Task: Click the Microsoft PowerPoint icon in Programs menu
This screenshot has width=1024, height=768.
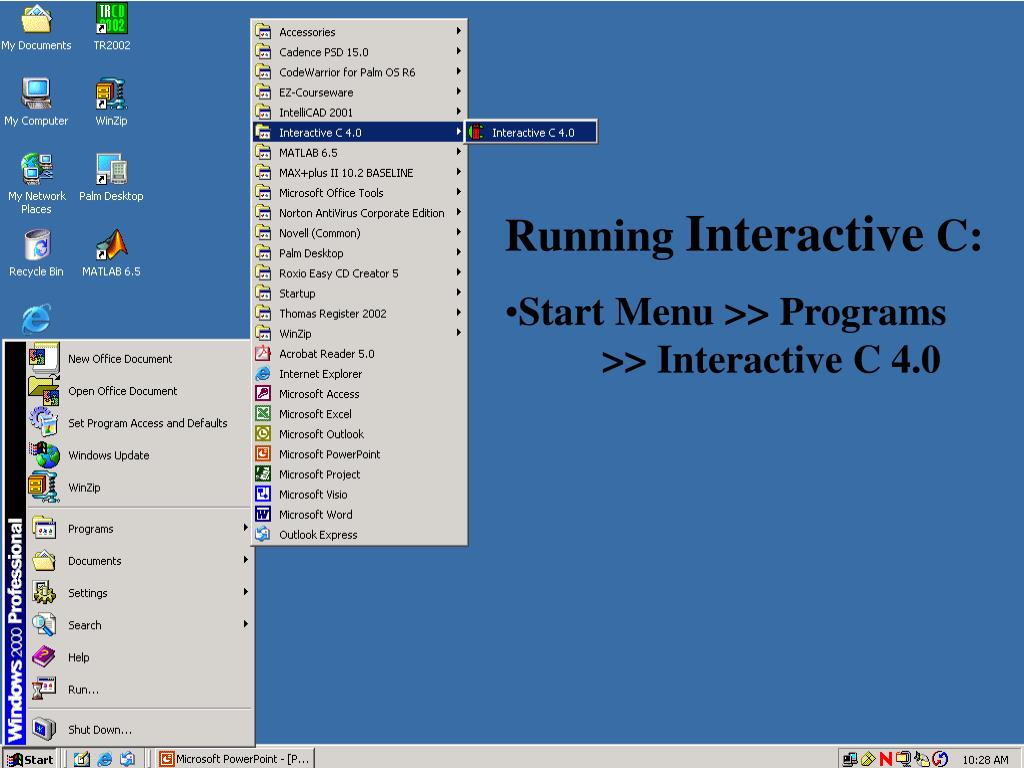Action: pyautogui.click(x=263, y=454)
